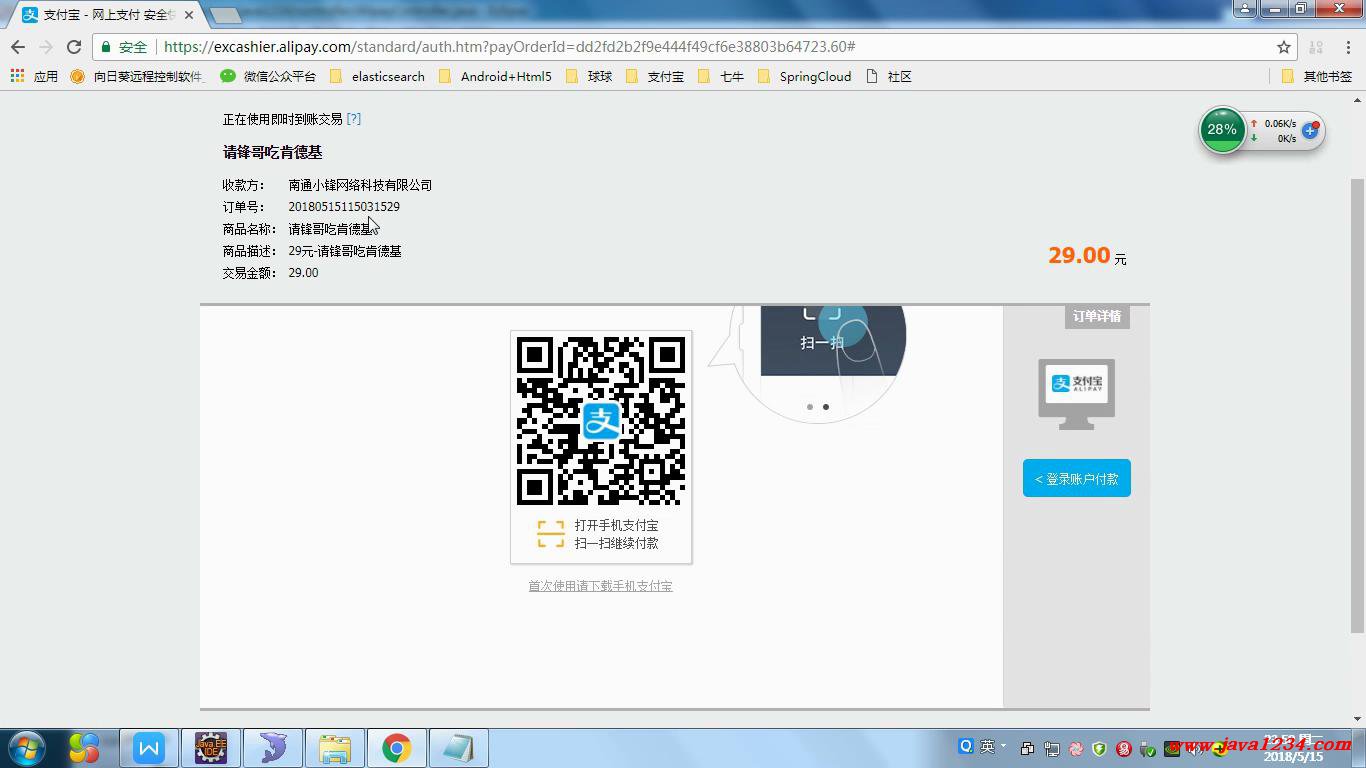Open the dolphin taskbar app

[273, 748]
